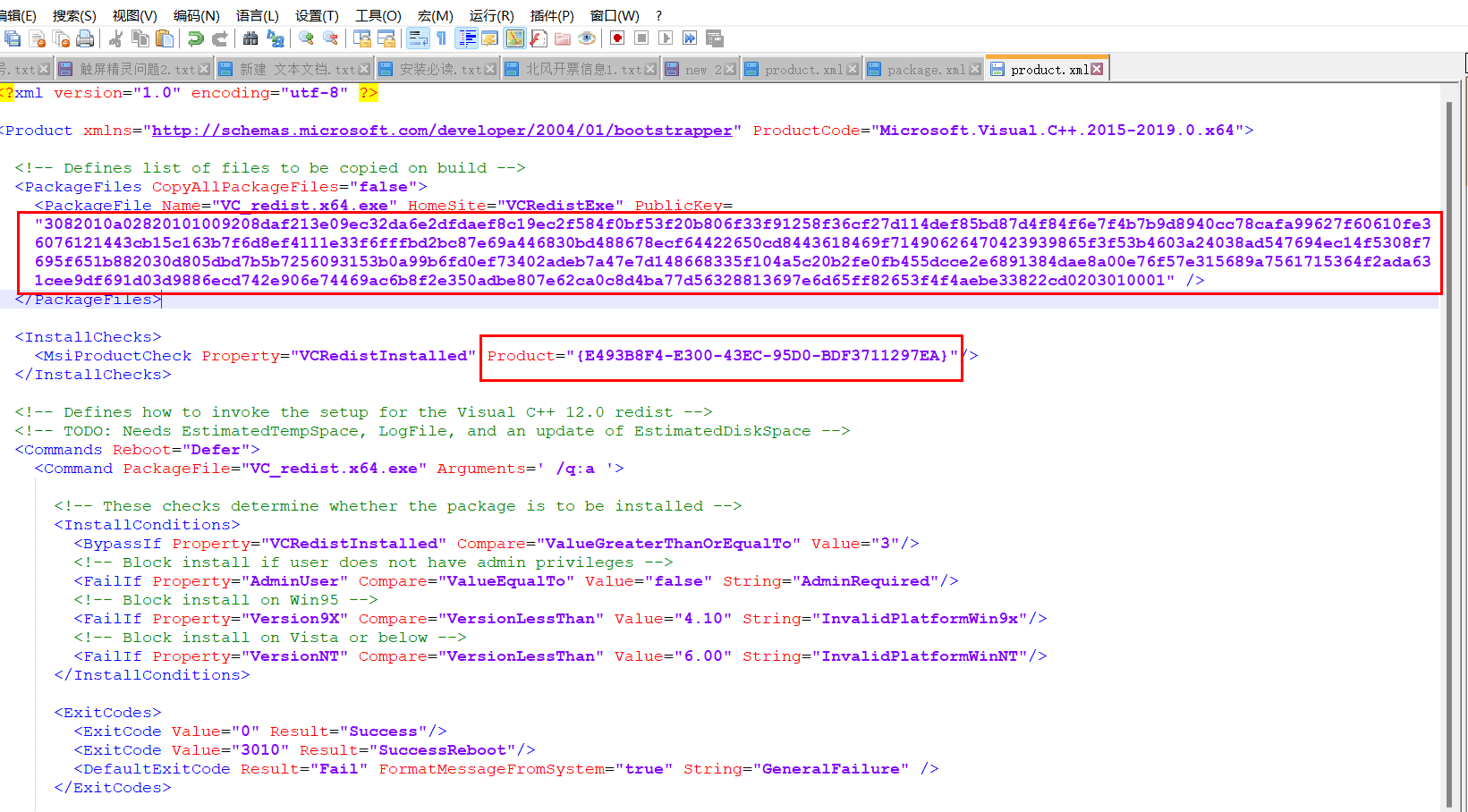Open the 设置(T) menu
This screenshot has height=812, width=1468.
[x=316, y=15]
